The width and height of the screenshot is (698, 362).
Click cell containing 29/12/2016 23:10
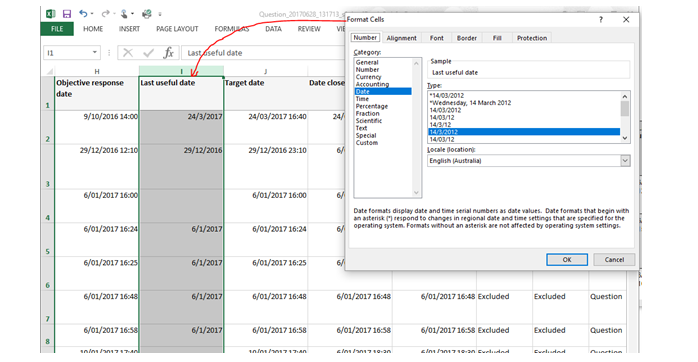[266, 167]
